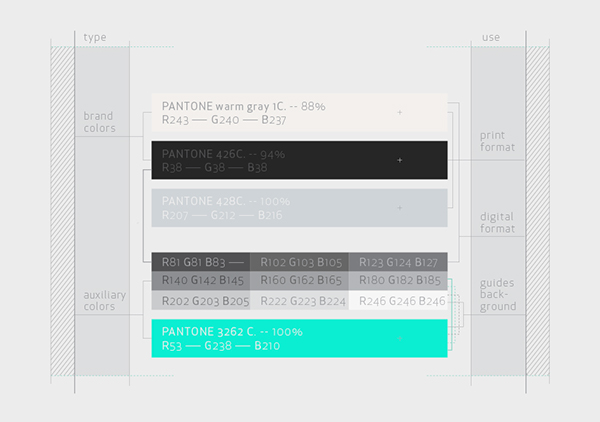Click the print format label
Image resolution: width=600 pixels, height=422 pixels.
[x=497, y=141]
